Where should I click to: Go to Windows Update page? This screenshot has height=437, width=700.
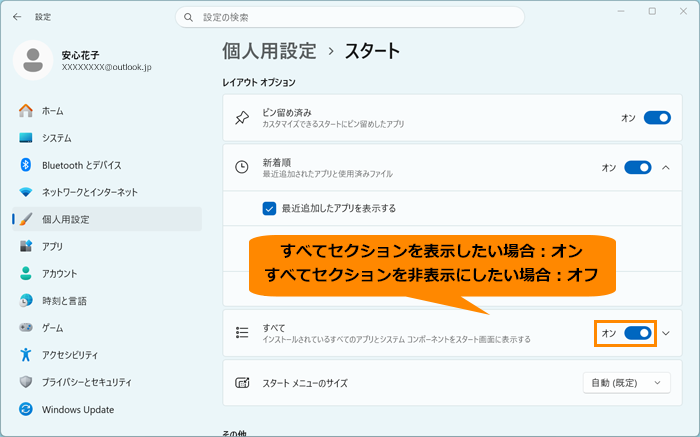107,409
